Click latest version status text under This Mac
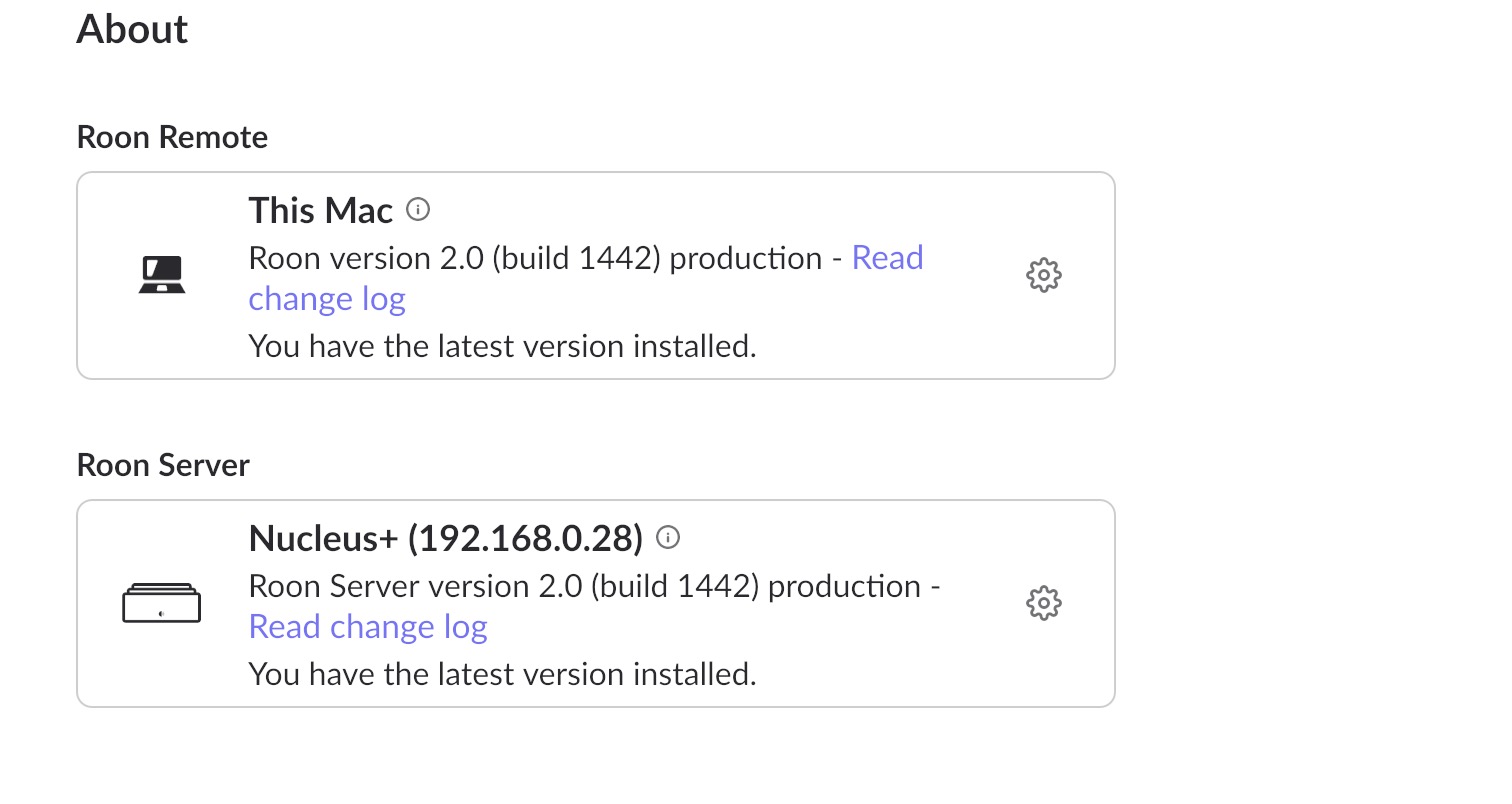 coord(502,346)
